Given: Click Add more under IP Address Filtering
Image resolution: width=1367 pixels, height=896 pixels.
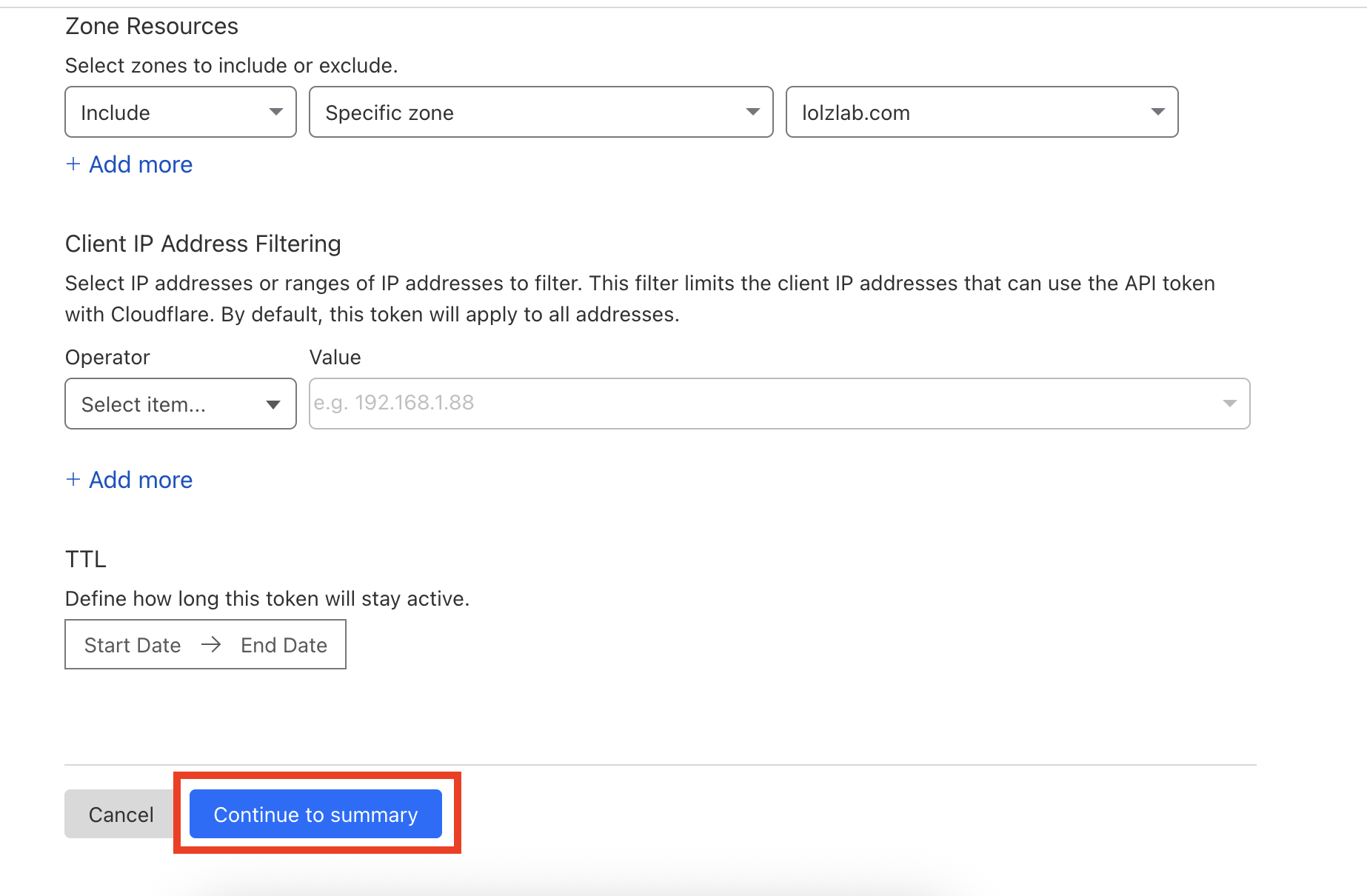Looking at the screenshot, I should coord(130,480).
